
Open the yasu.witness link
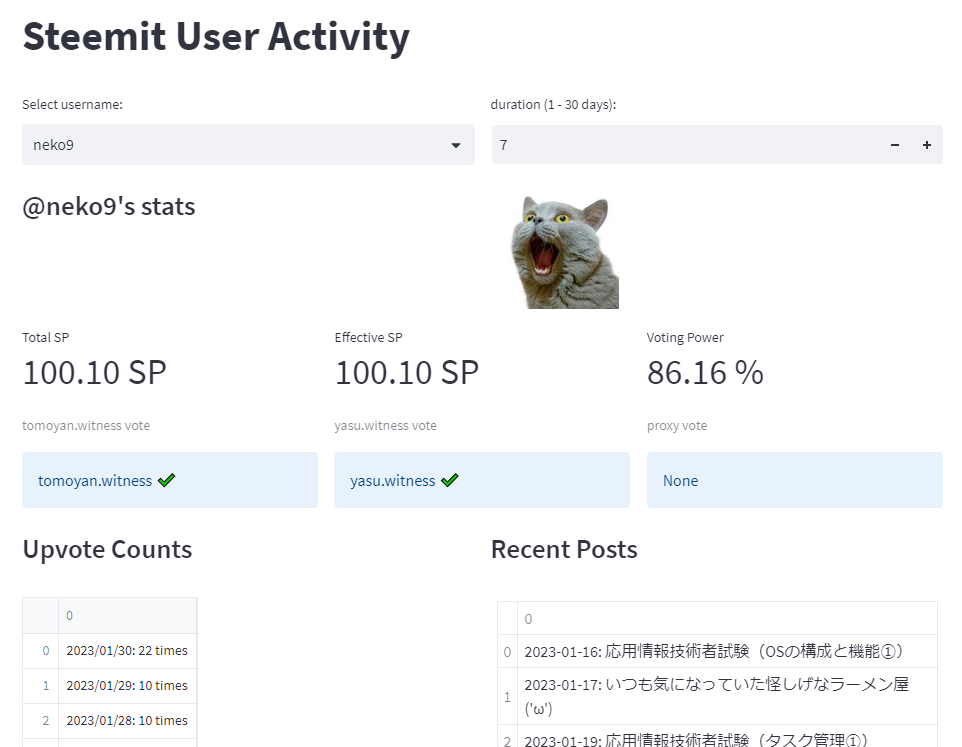[x=393, y=481]
